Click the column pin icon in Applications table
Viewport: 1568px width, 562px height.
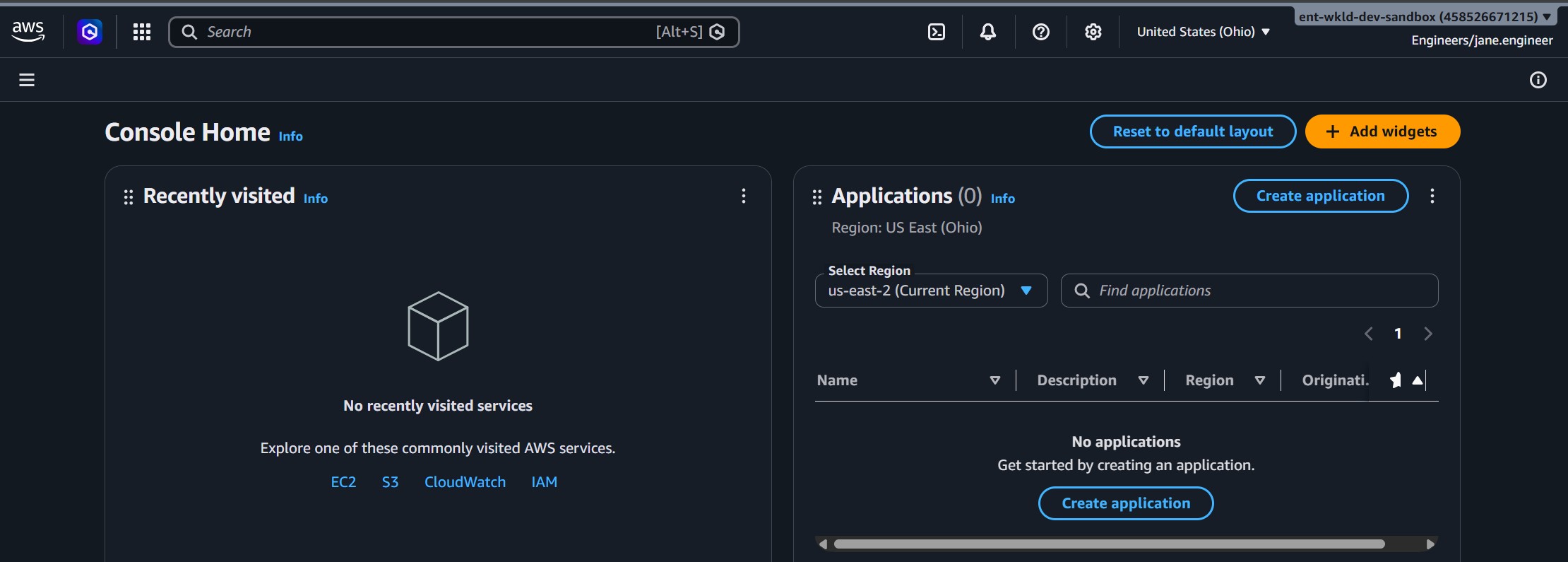point(1396,380)
